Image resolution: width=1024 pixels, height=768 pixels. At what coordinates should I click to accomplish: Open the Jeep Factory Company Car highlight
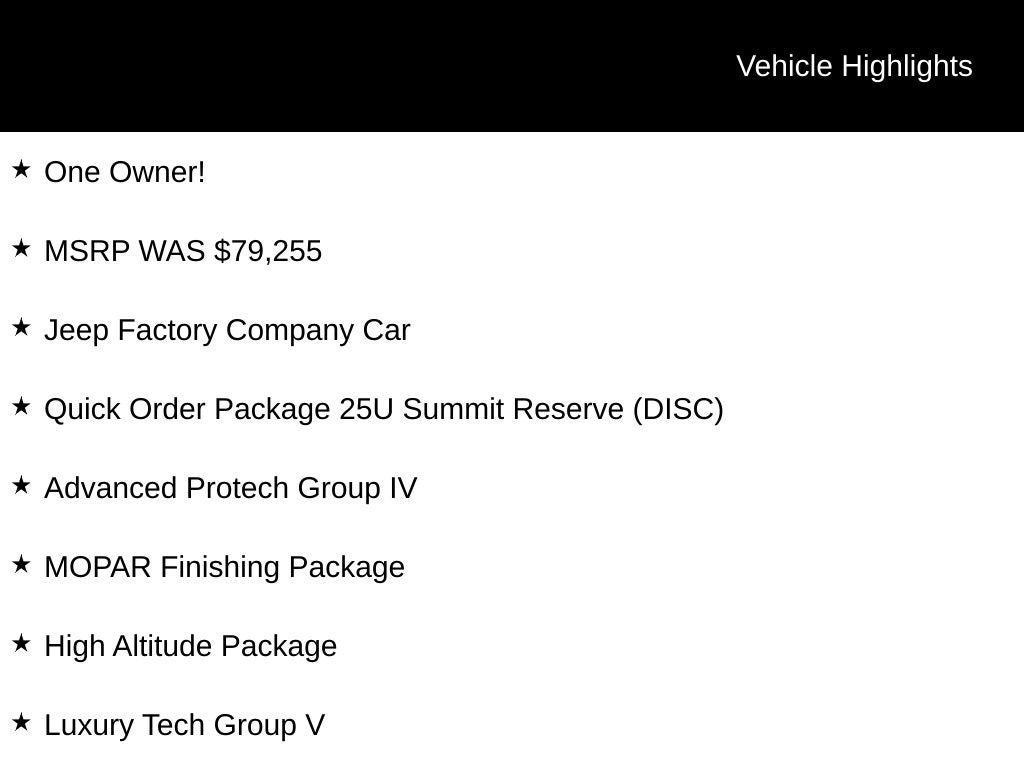[x=227, y=330]
